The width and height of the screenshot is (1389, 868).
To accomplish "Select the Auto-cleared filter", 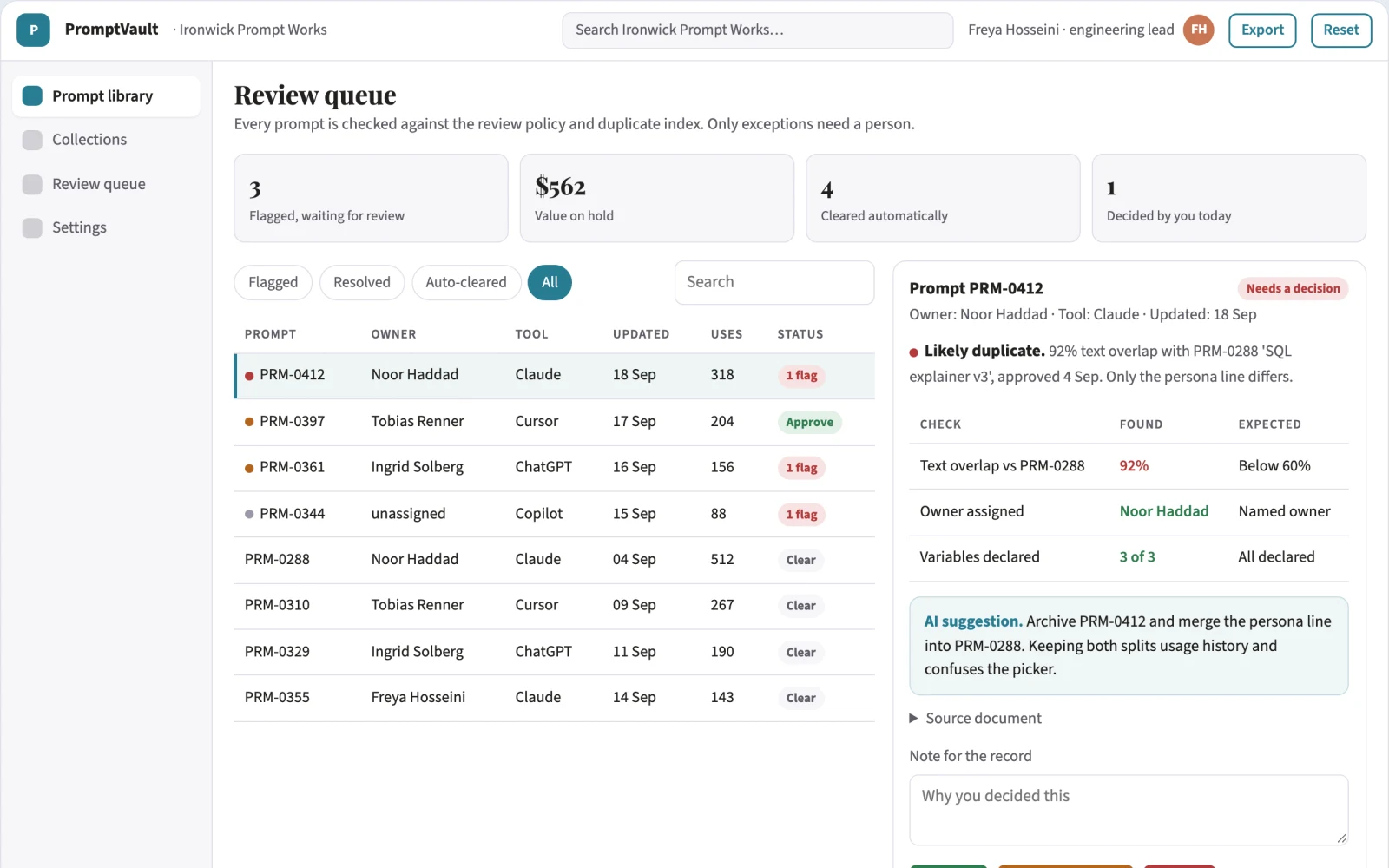I will (466, 283).
